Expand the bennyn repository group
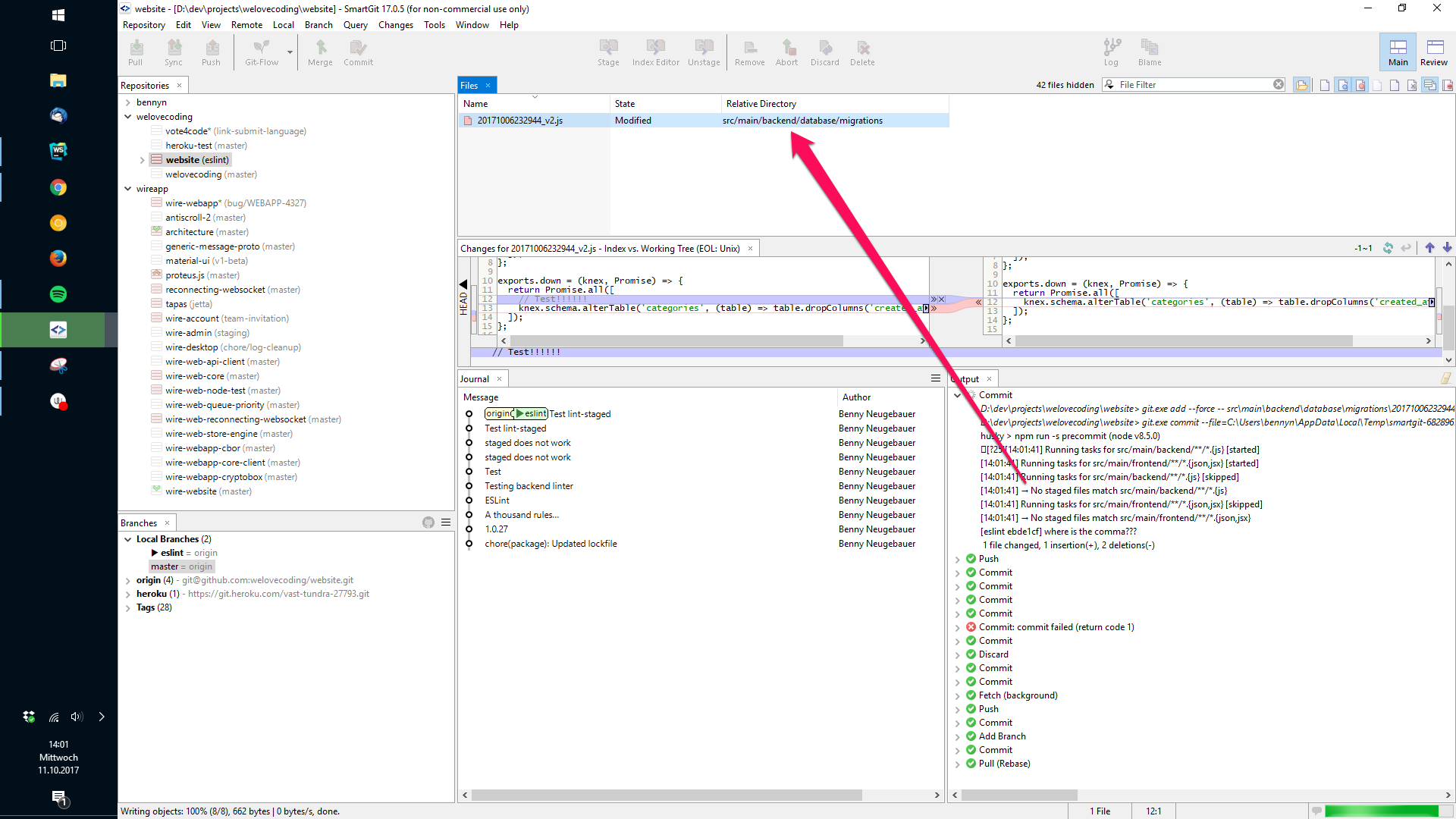Image resolution: width=1456 pixels, height=819 pixels. click(128, 102)
